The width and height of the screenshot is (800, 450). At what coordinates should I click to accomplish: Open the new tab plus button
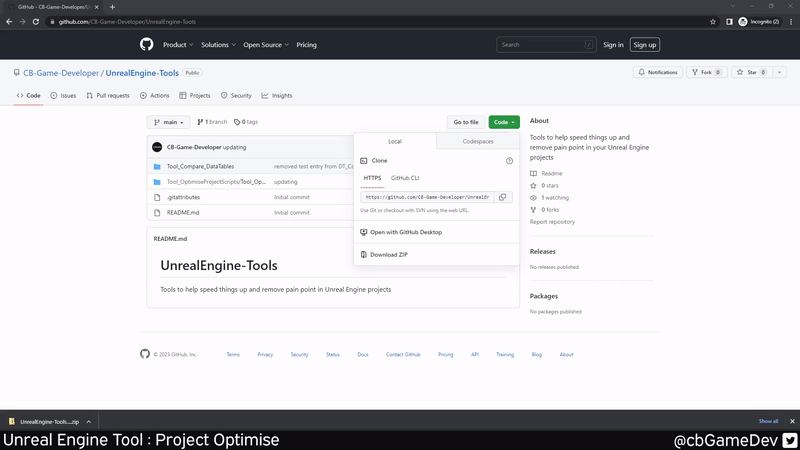pyautogui.click(x=112, y=7)
